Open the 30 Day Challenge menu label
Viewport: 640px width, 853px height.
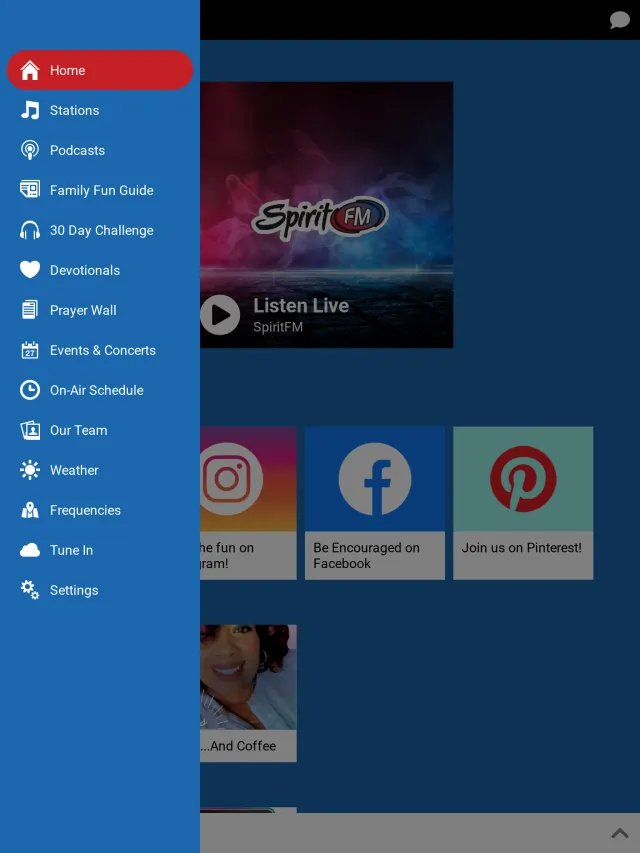point(102,230)
